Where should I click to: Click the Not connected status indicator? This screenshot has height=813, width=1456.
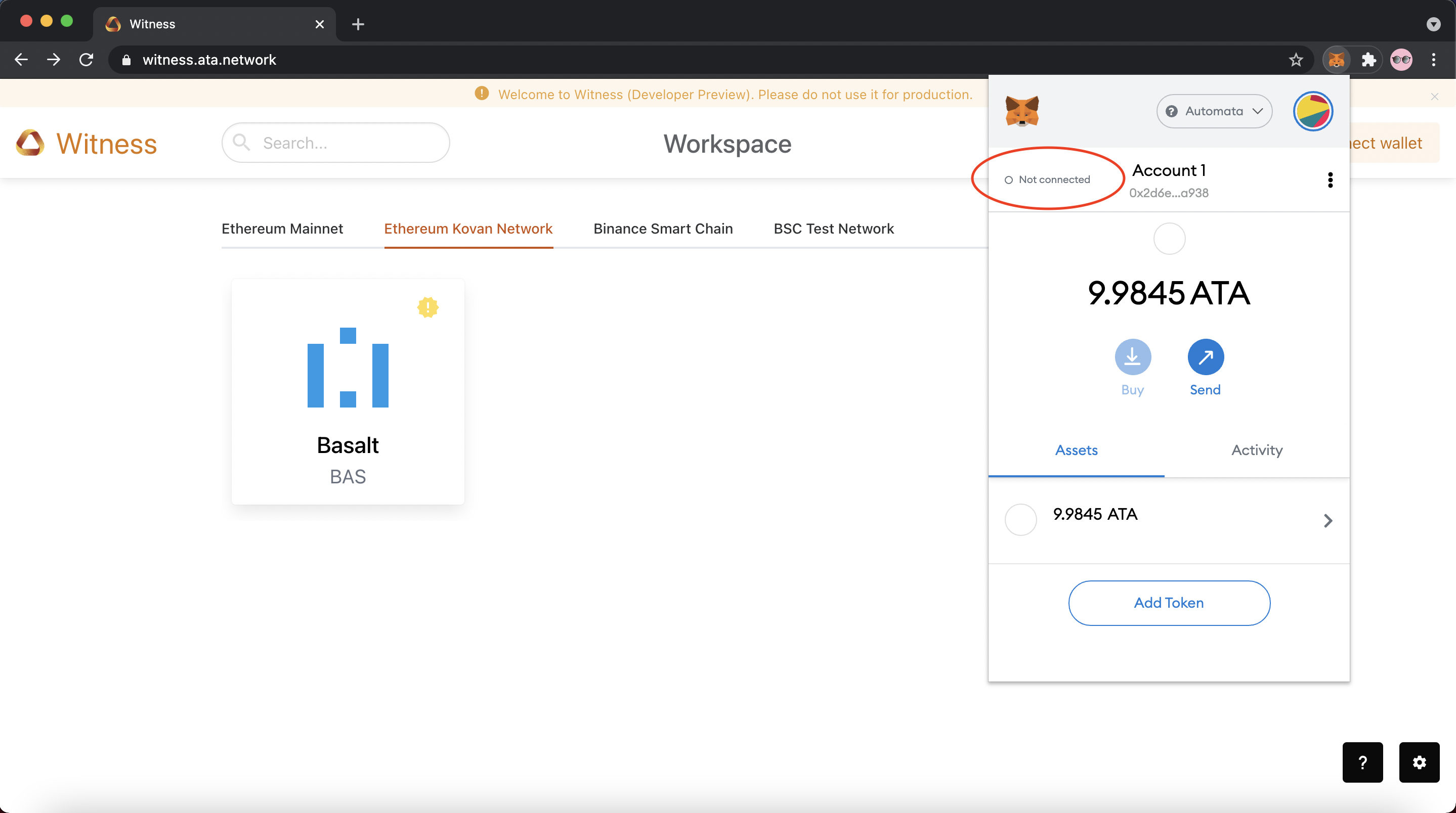click(1047, 179)
